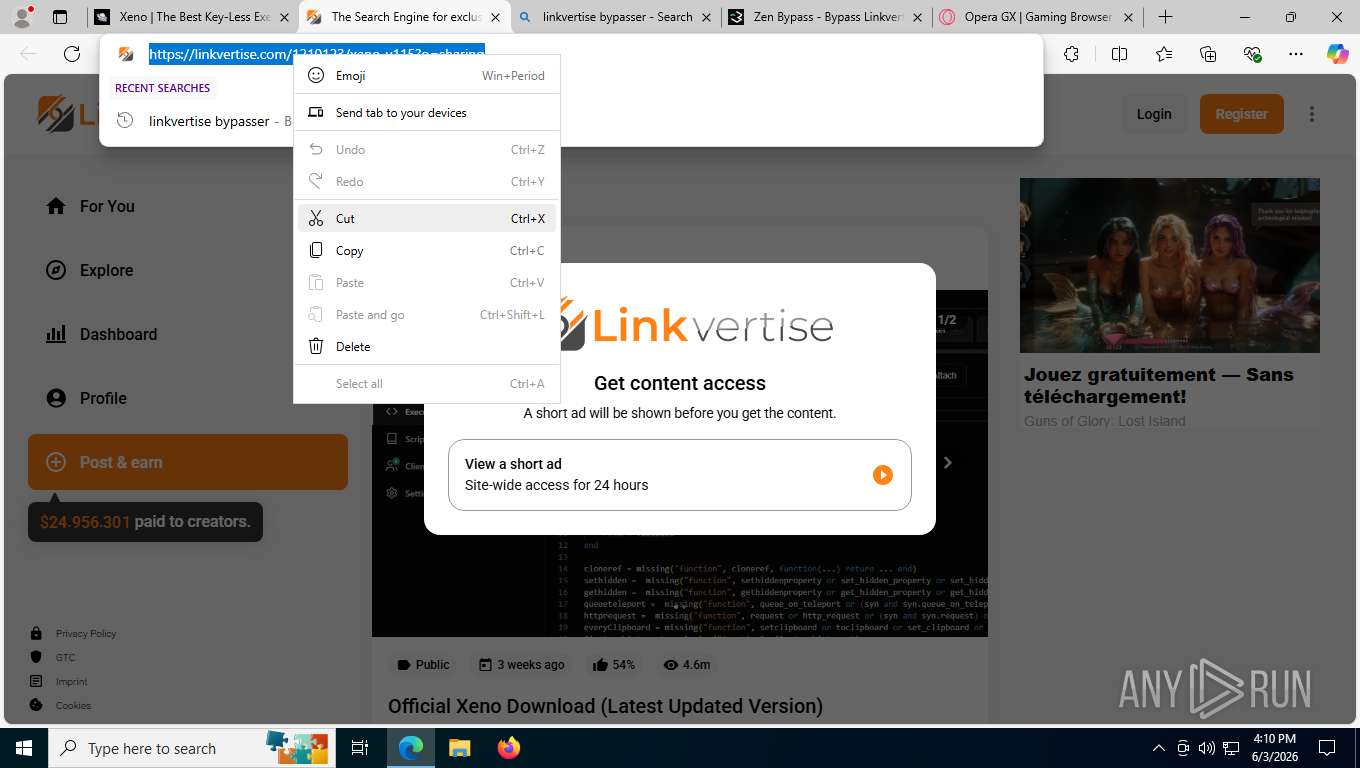
Task: Open the Privacy Policy link
Action: (x=86, y=634)
